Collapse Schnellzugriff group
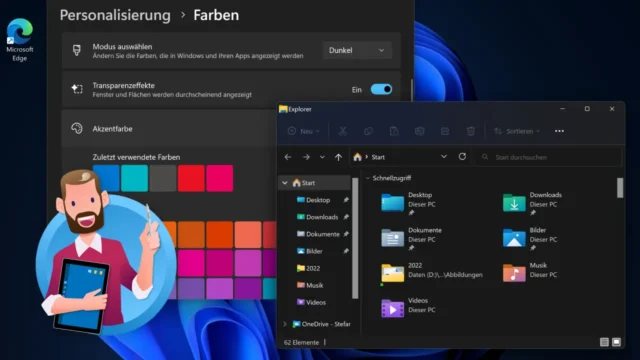Image resolution: width=640 pixels, height=360 pixels. [x=368, y=178]
